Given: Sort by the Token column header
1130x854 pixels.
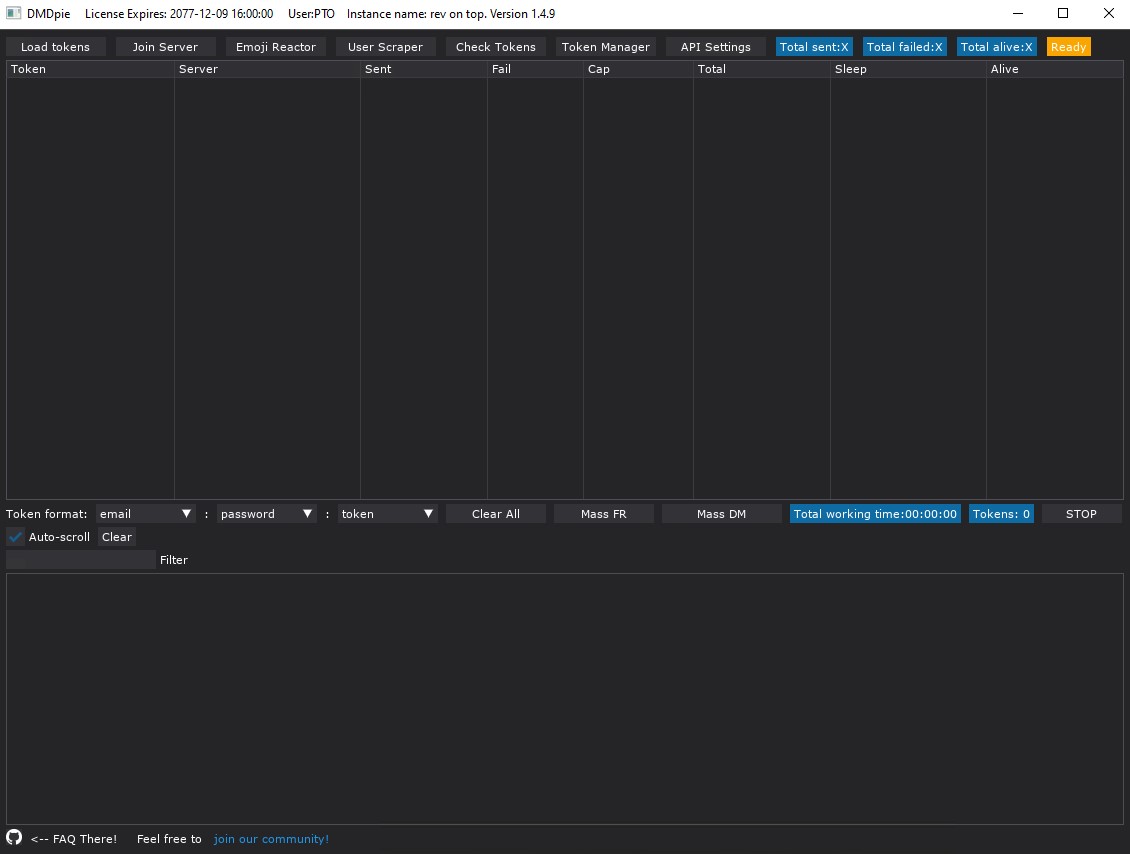Looking at the screenshot, I should pyautogui.click(x=90, y=69).
